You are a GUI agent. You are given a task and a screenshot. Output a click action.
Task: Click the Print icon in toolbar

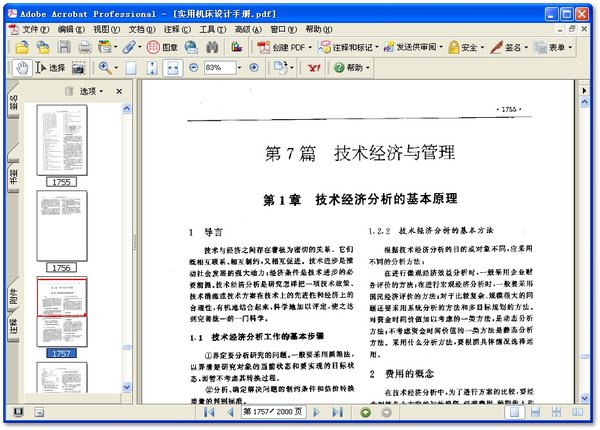[83, 47]
